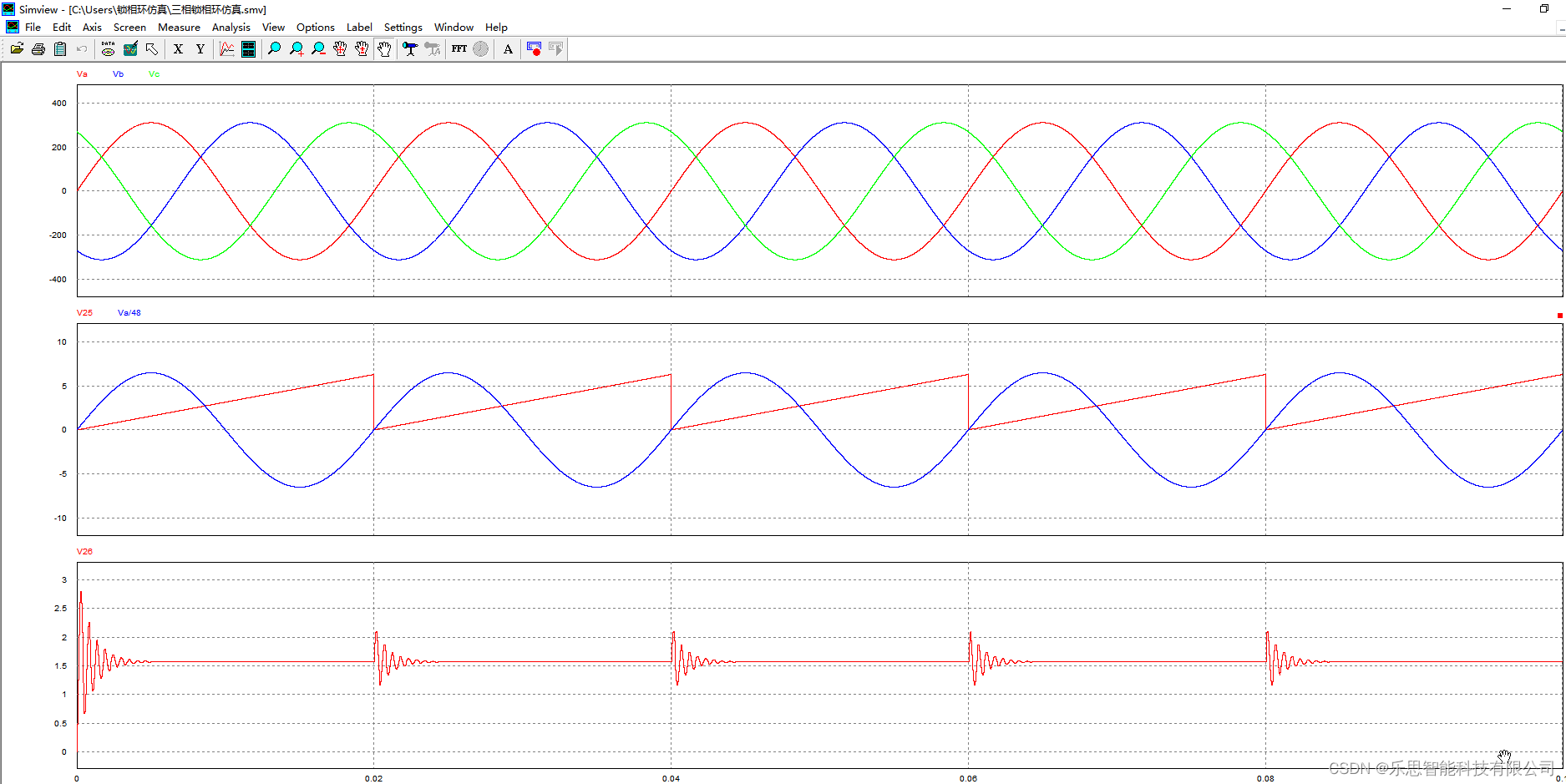Click the V25 curve label
The width and height of the screenshot is (1566, 784).
click(x=84, y=313)
